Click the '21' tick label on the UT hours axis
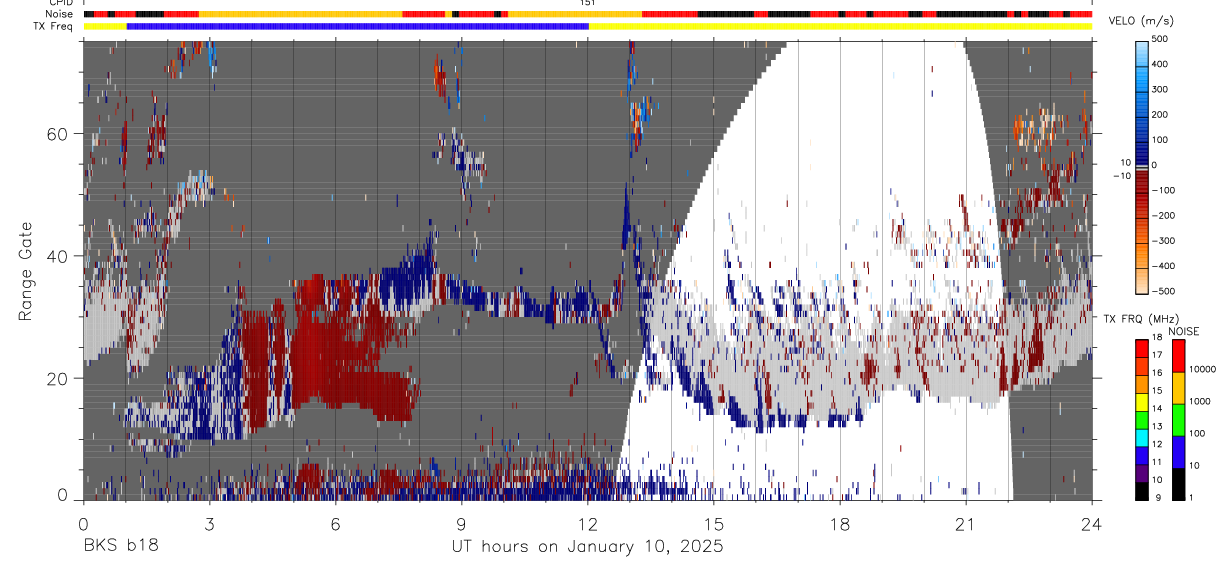Screen dimensions: 1228x567 (x=966, y=523)
